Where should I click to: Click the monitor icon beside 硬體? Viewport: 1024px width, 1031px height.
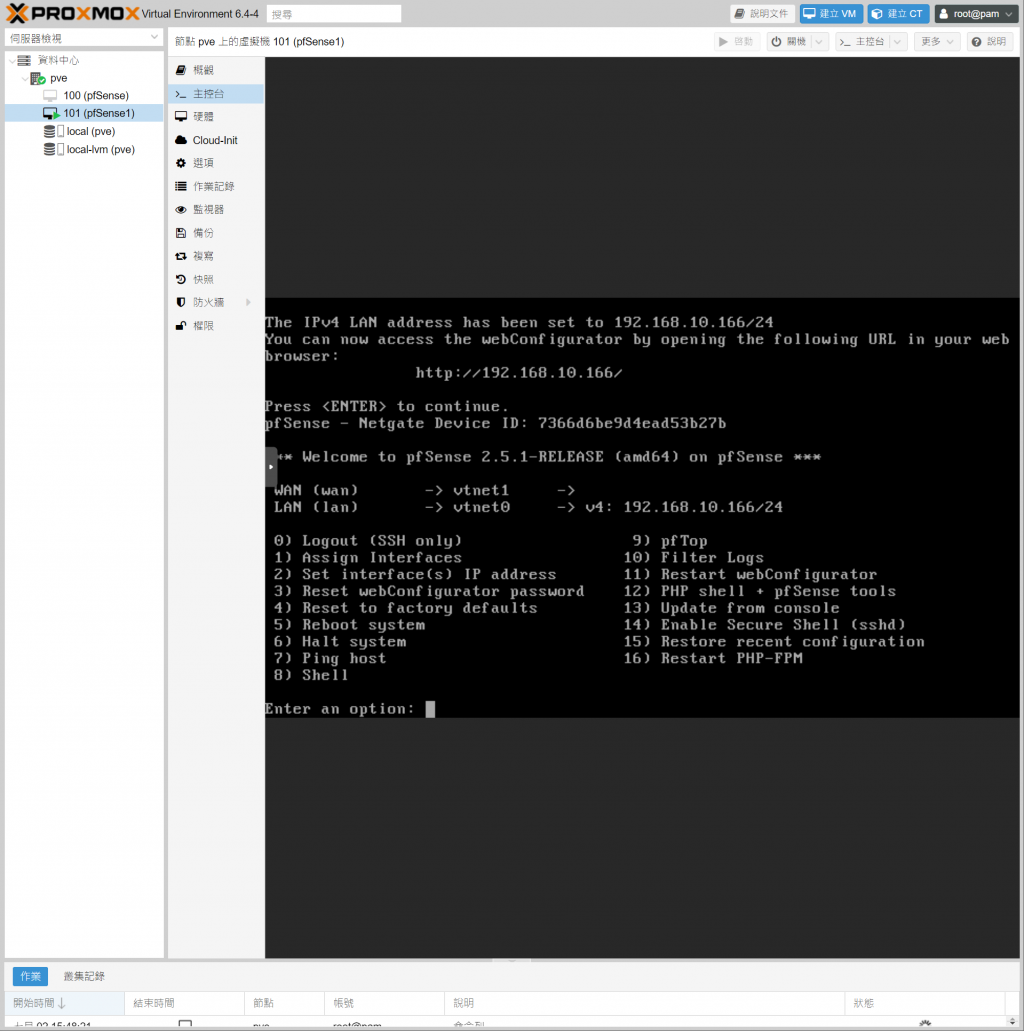[x=181, y=117]
